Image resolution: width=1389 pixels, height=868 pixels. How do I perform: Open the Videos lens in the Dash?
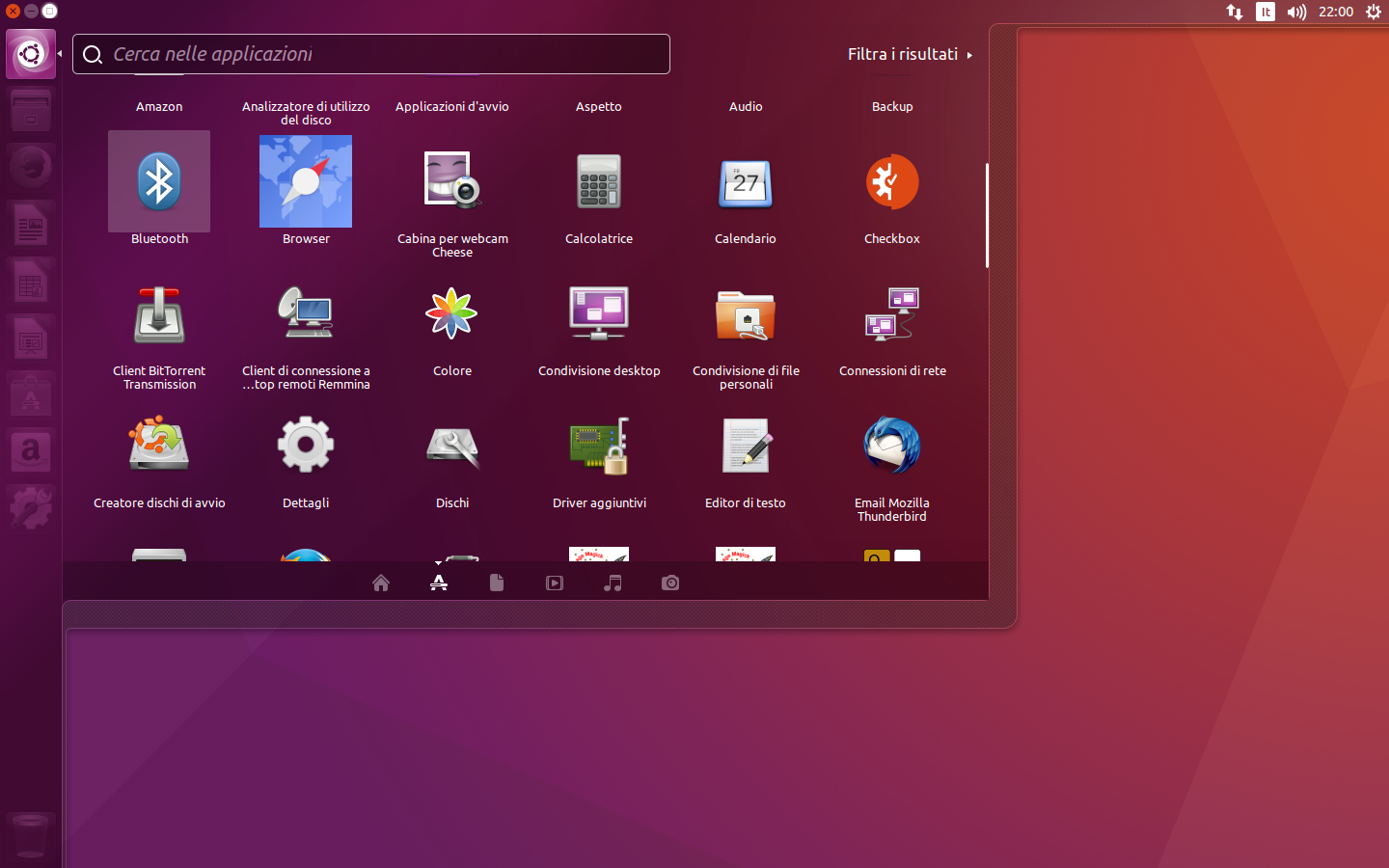(x=555, y=583)
